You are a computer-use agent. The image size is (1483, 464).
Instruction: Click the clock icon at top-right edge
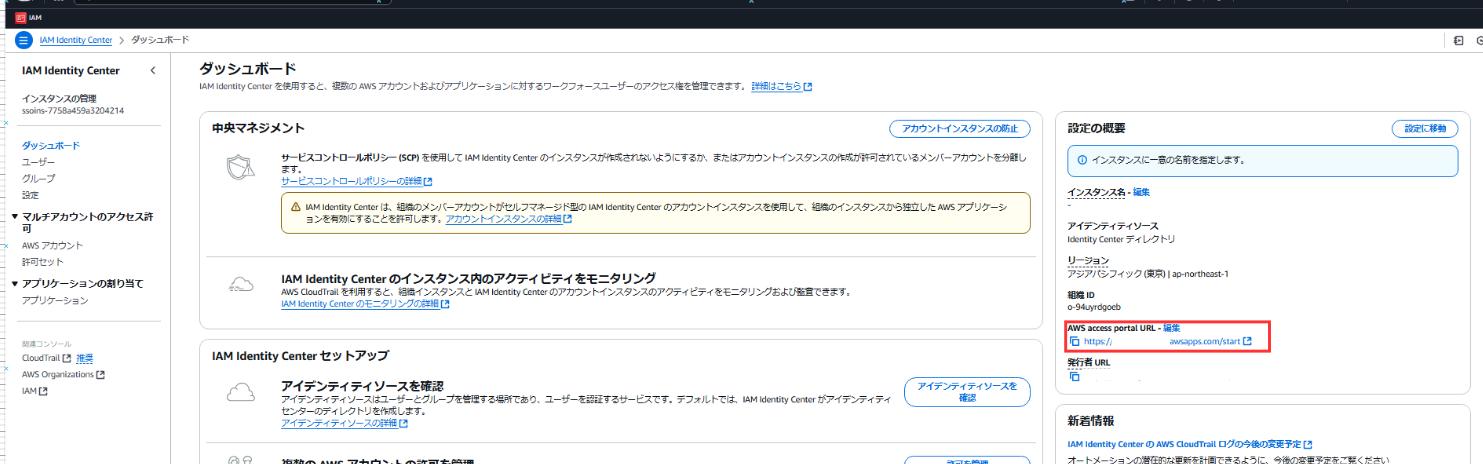point(1479,40)
